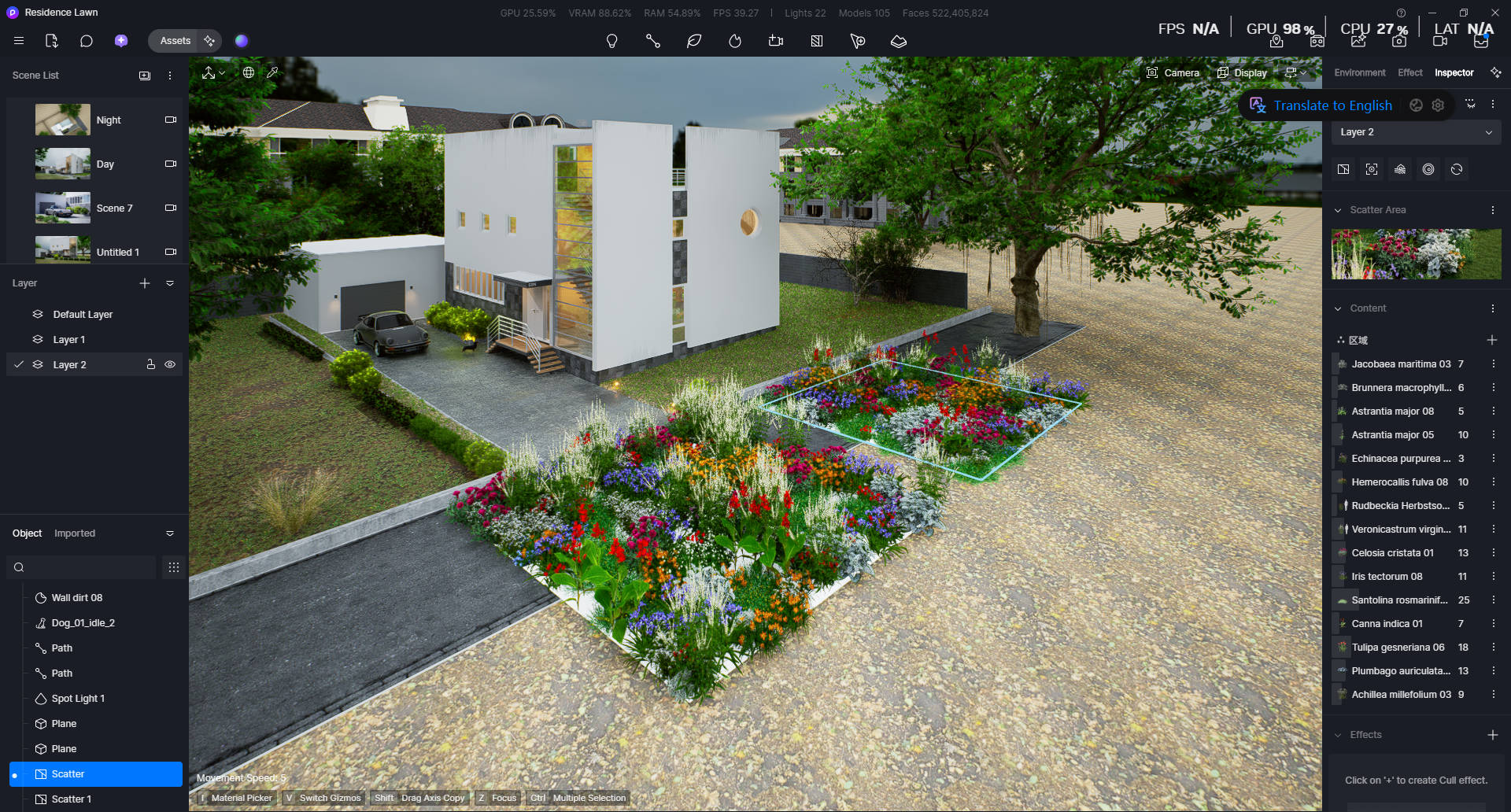This screenshot has height=812, width=1511.
Task: Select the eyedropper material picker in the viewport
Action: point(272,72)
